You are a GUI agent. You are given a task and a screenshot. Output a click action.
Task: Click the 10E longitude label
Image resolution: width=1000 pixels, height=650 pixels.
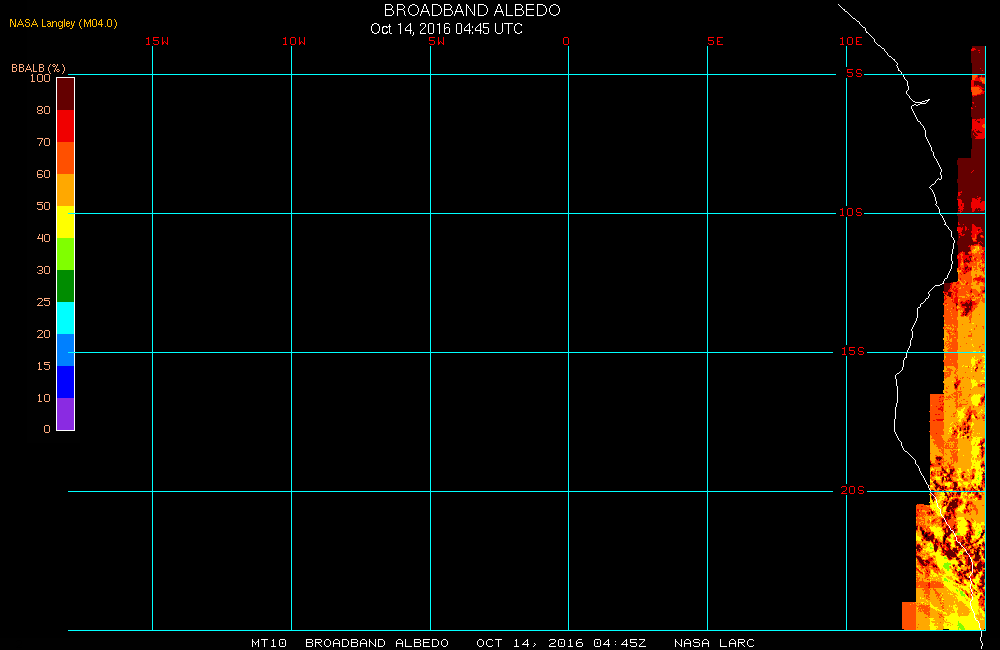pos(851,41)
